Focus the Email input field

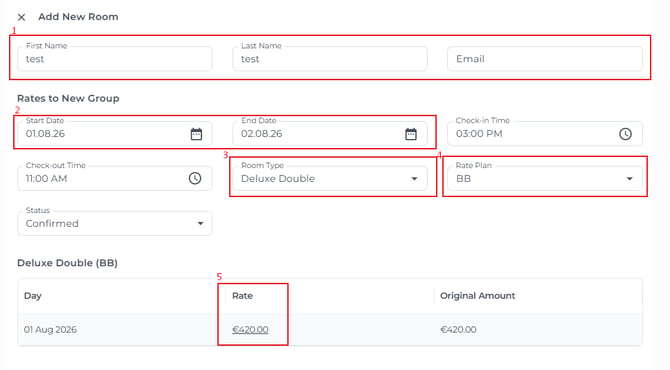coord(545,59)
